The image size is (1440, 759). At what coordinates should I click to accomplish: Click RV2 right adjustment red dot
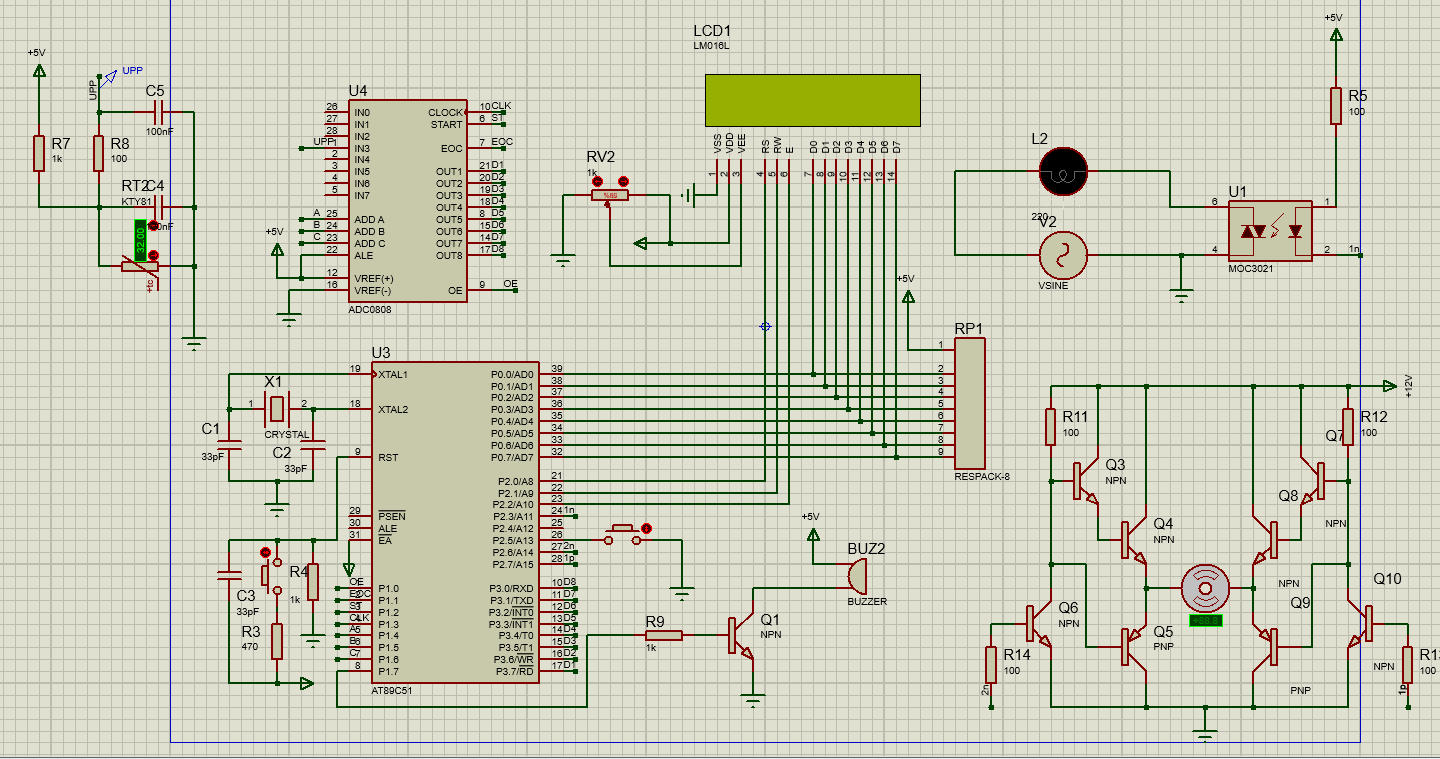pyautogui.click(x=623, y=181)
